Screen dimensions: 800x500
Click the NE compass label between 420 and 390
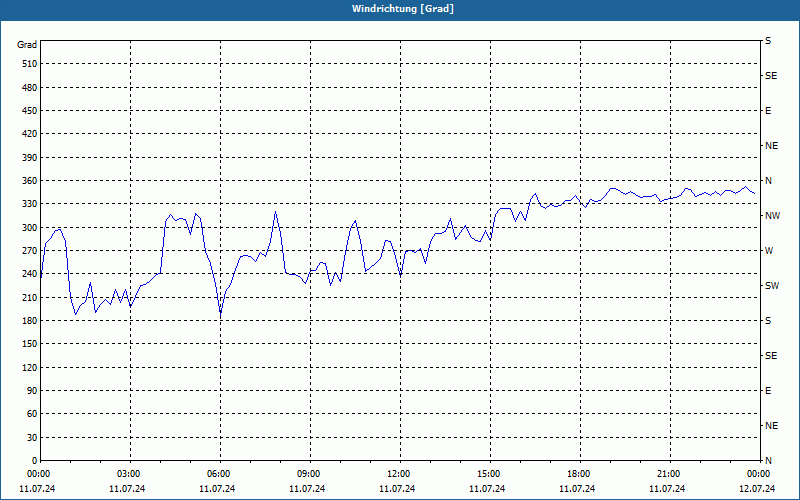771,146
